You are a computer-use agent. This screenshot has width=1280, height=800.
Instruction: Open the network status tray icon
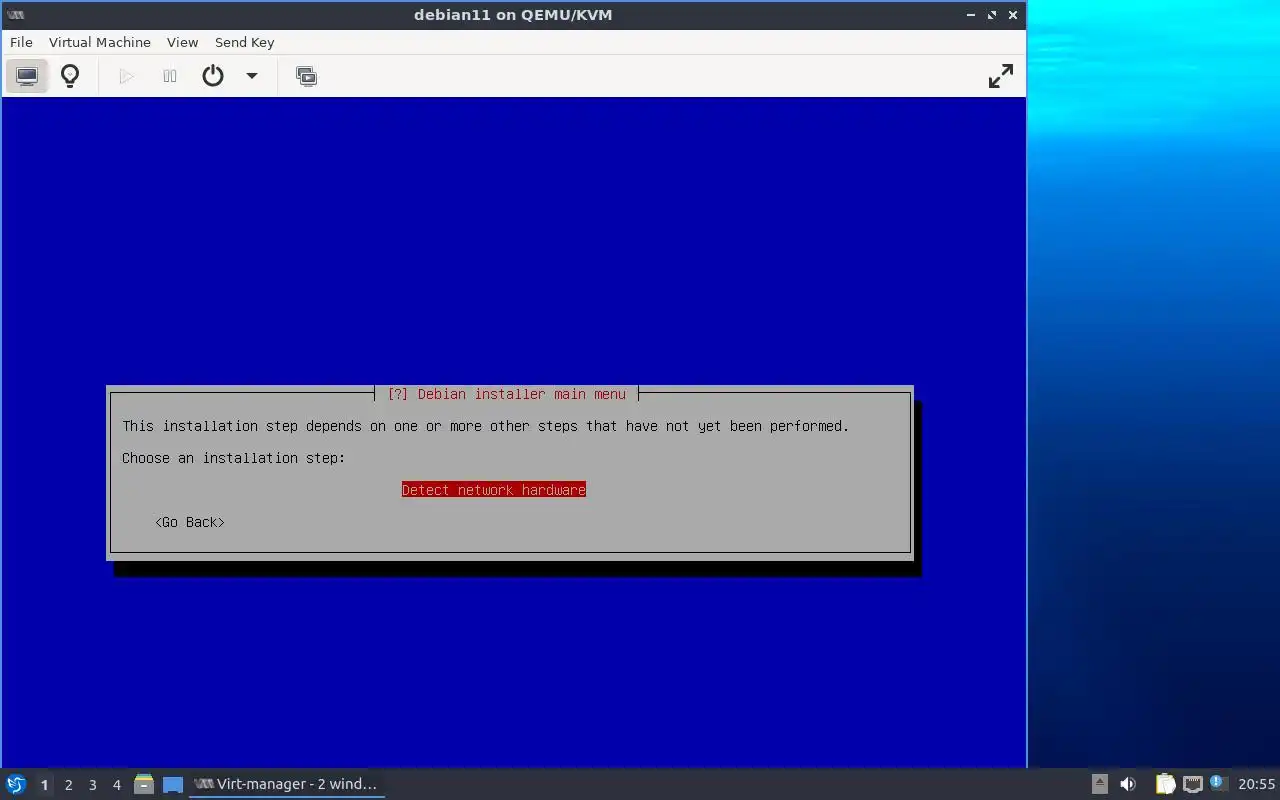coord(1192,784)
